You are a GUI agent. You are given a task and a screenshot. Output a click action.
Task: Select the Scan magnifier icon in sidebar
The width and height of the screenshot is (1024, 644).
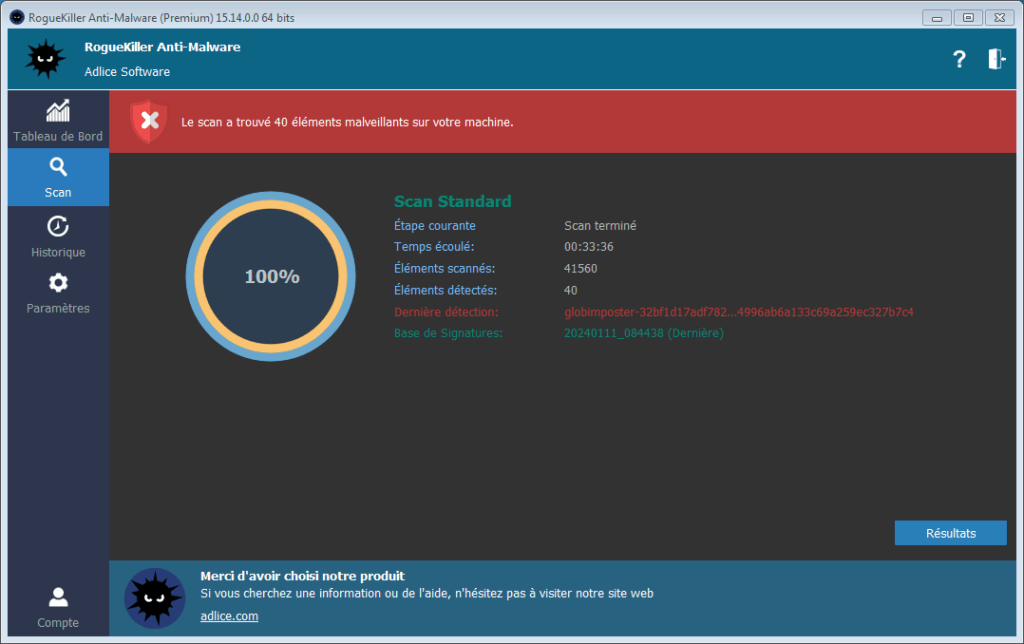click(58, 167)
